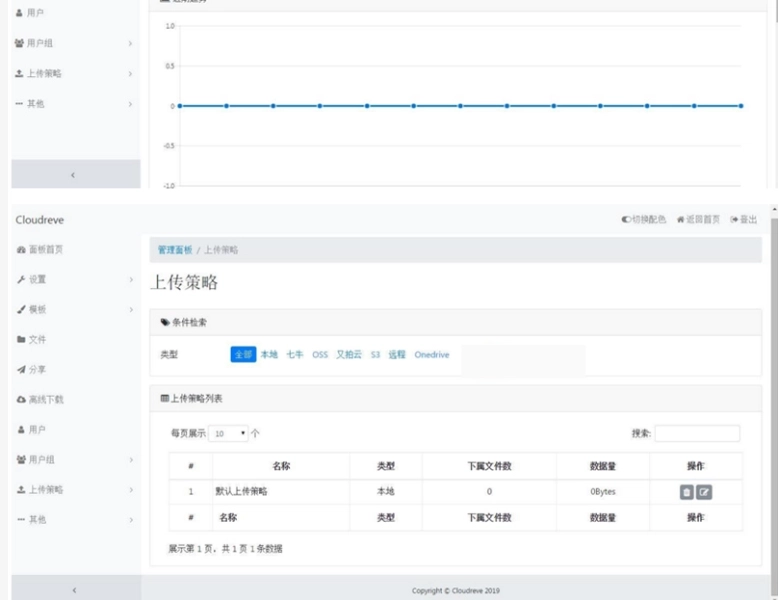Filter policies by 本地 type

269,354
